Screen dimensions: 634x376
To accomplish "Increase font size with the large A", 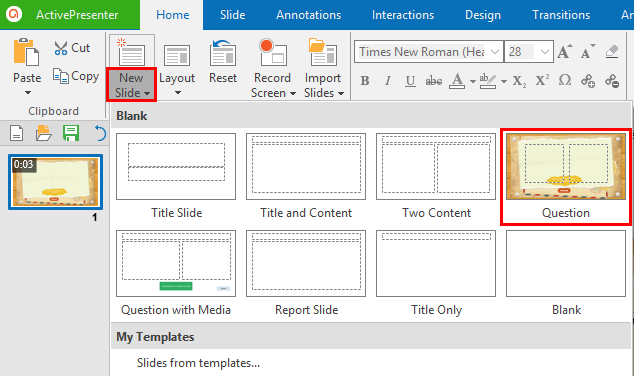I will tap(564, 52).
